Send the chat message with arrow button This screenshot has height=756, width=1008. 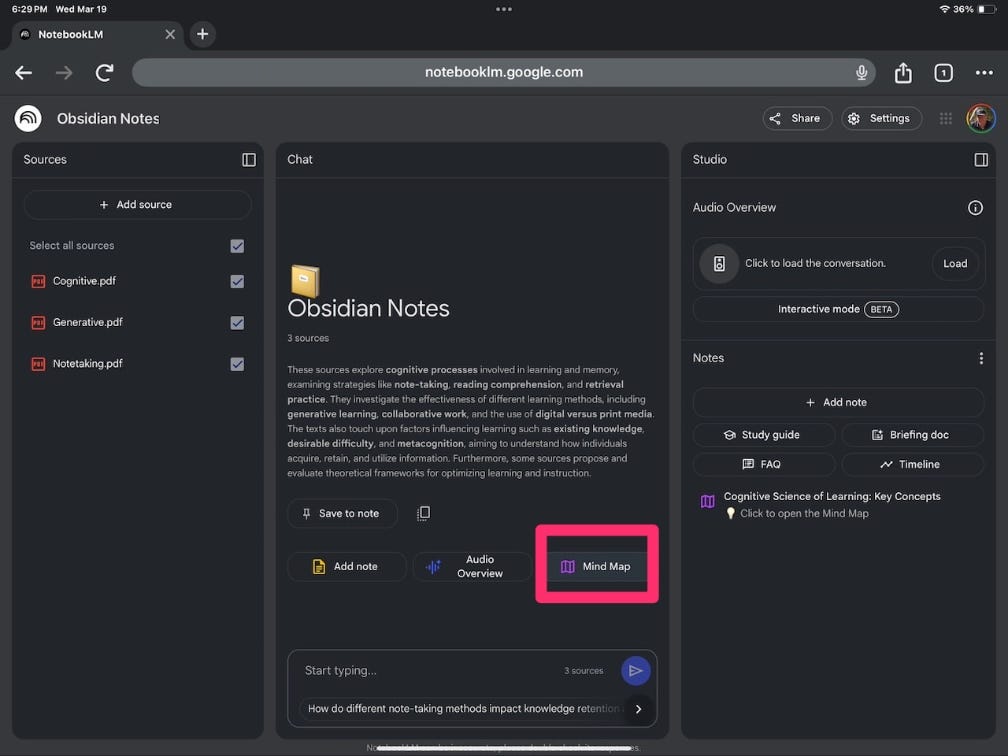635,670
